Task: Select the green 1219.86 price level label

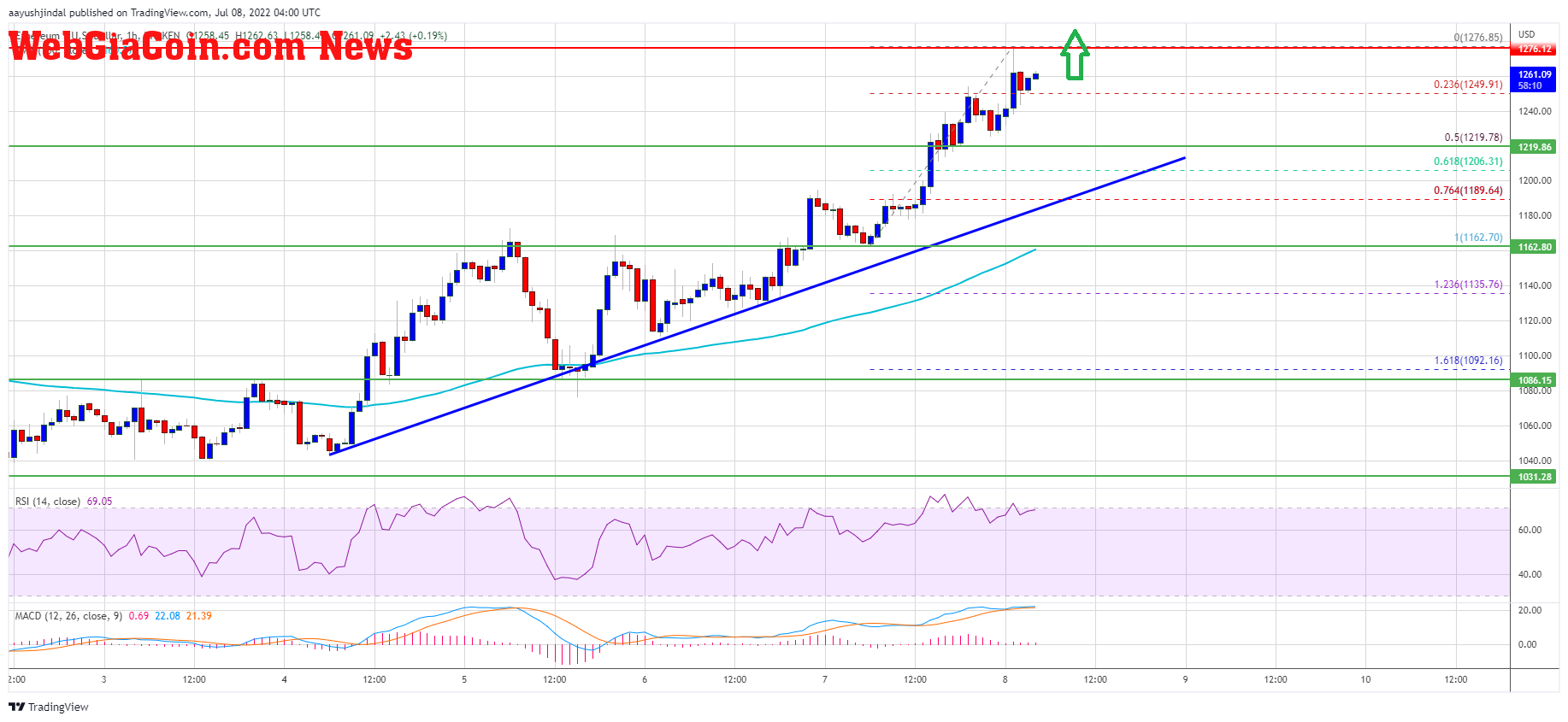Action: [x=1535, y=147]
